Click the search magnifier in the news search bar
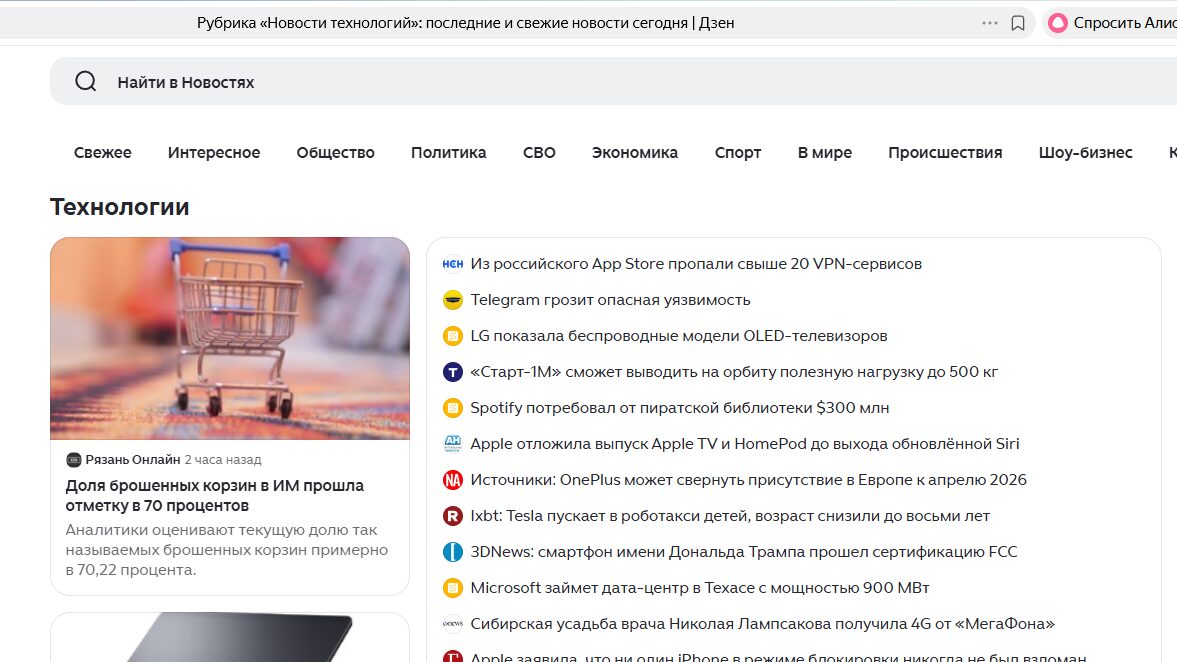This screenshot has width=1177, height=662. [85, 81]
